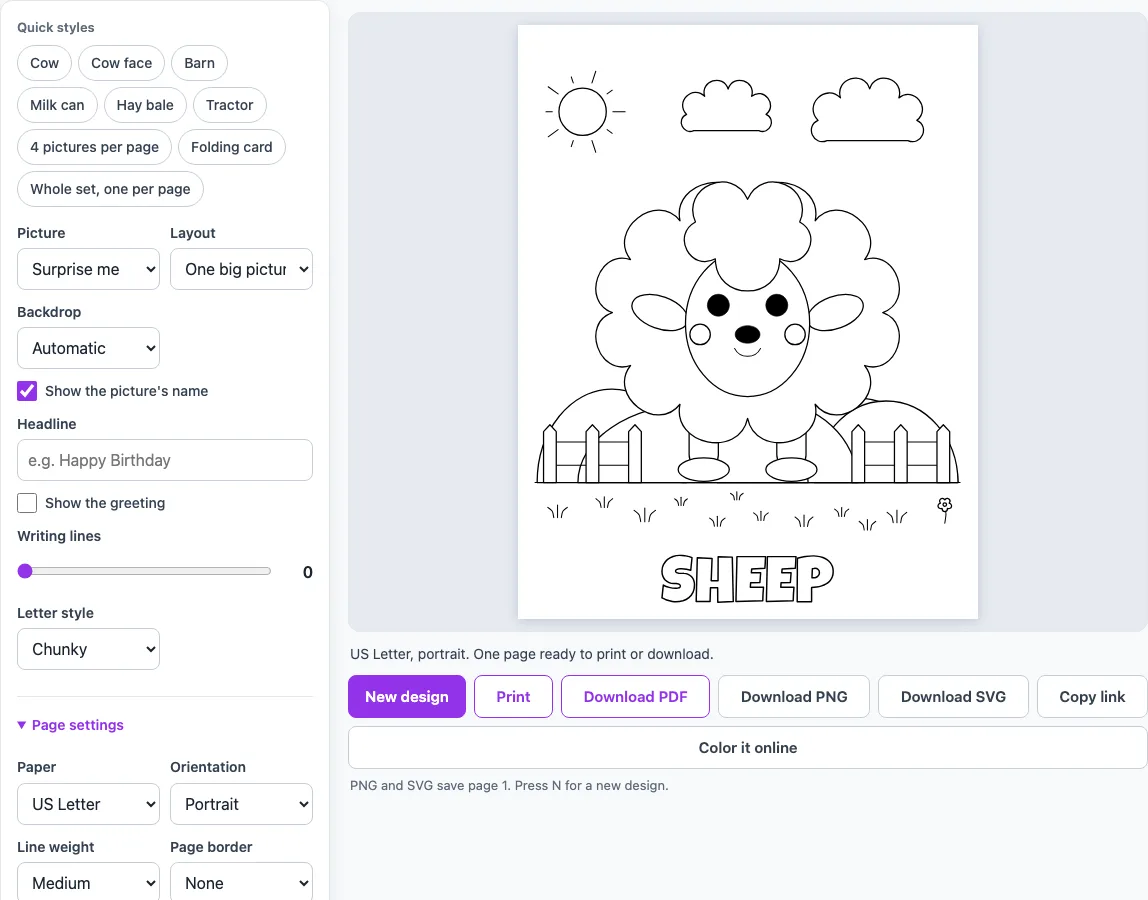This screenshot has width=1148, height=900.
Task: Open the Page border dropdown
Action: (242, 882)
